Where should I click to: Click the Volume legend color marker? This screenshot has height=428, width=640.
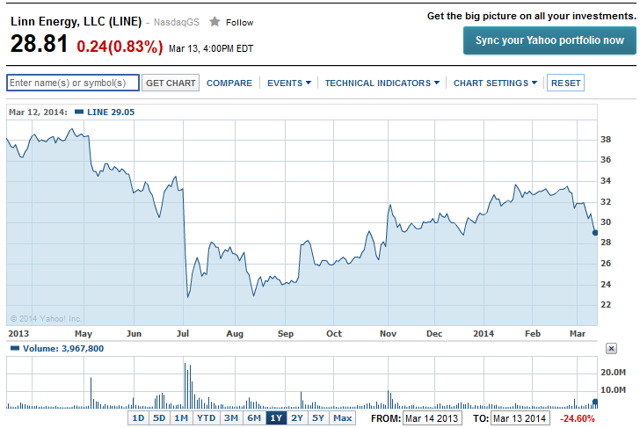click(x=15, y=348)
